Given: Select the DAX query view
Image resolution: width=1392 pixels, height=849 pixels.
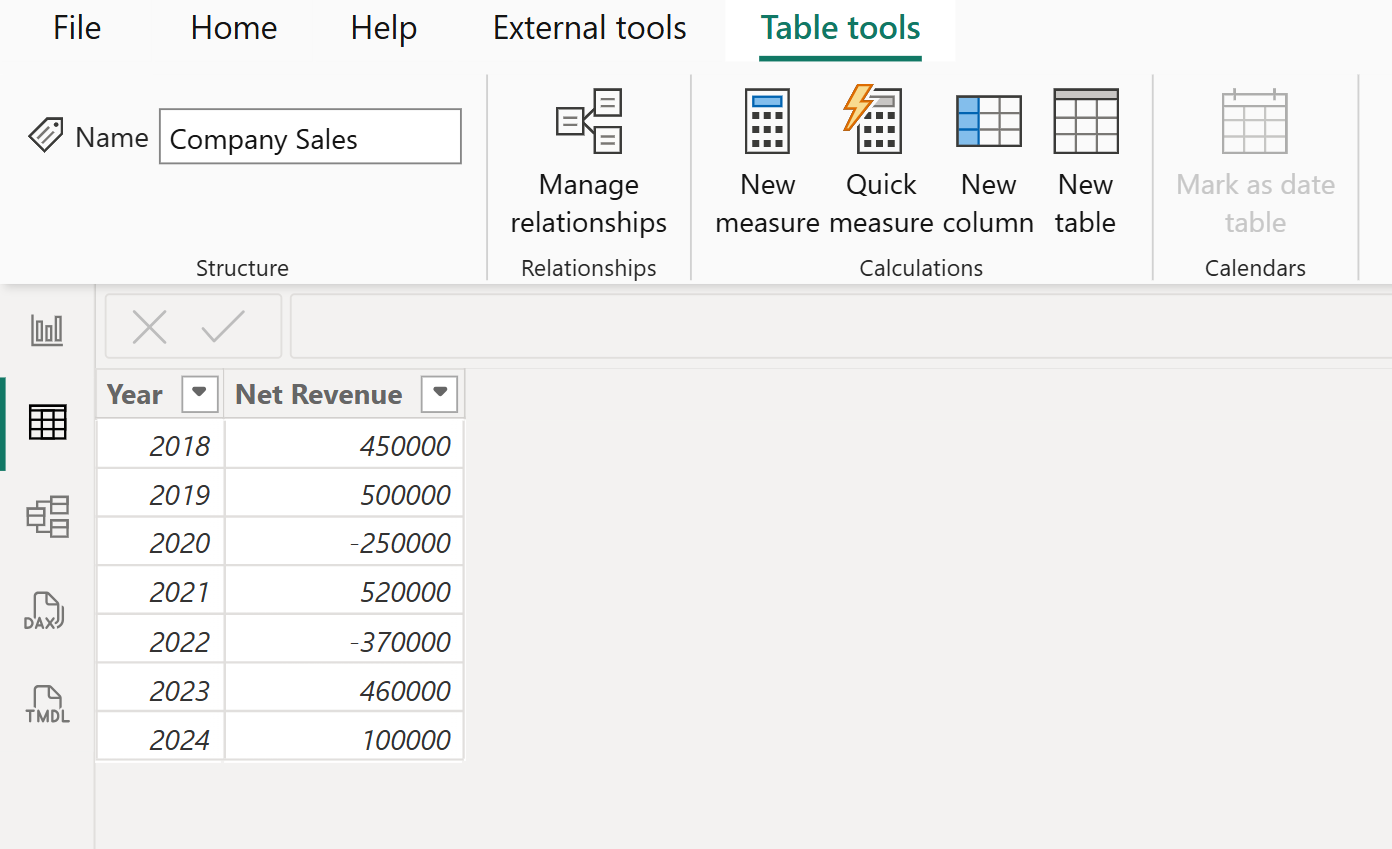Looking at the screenshot, I should 46,610.
